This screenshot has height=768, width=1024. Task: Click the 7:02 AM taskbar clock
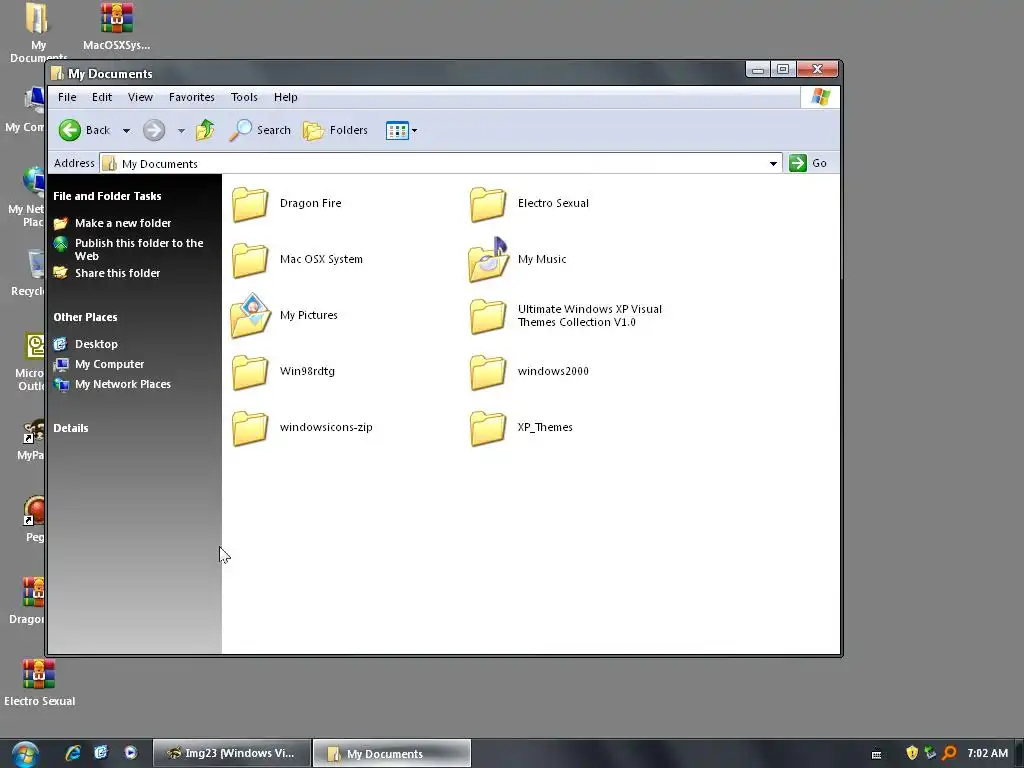click(987, 754)
